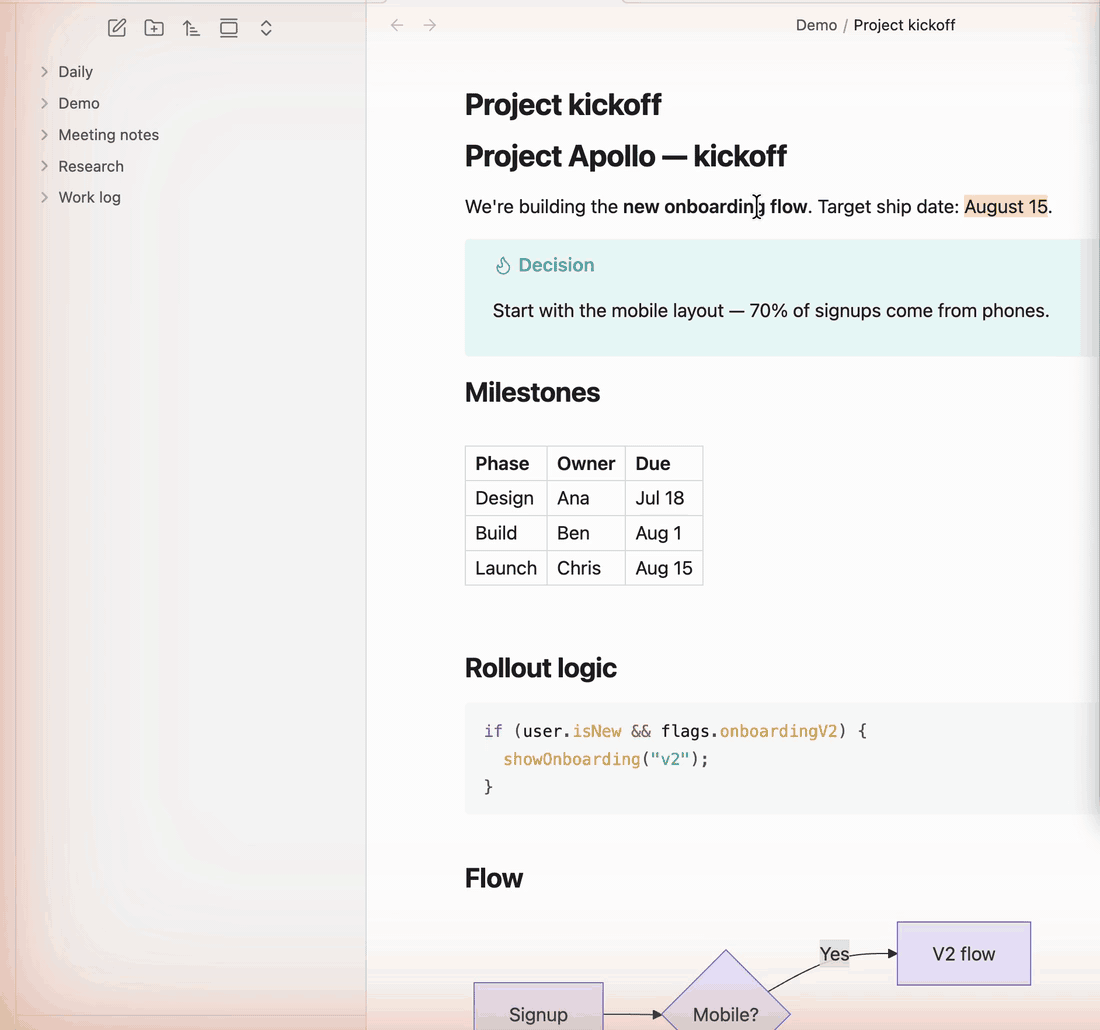
Task: Select the Research folder name
Action: [x=91, y=166]
